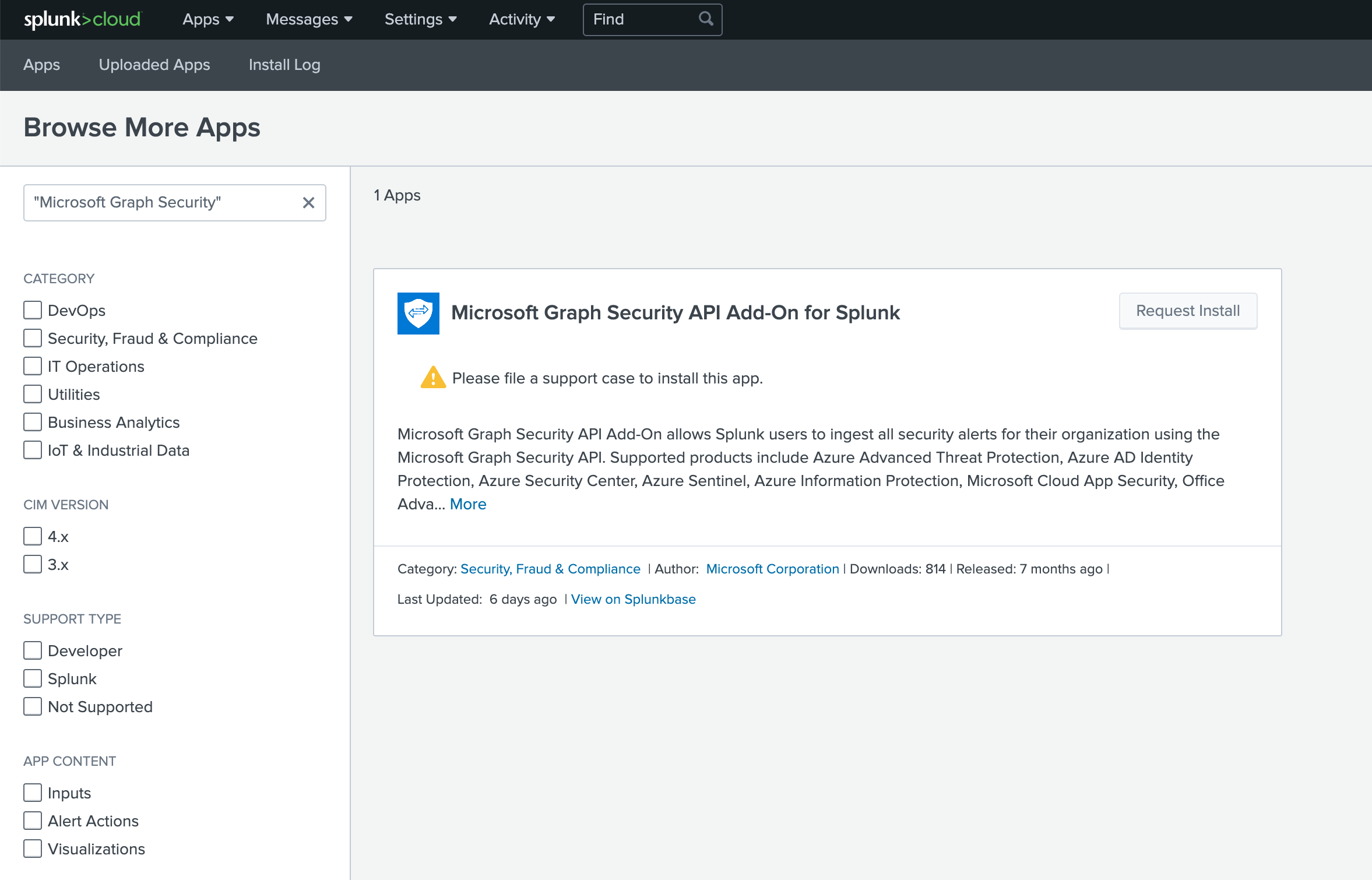
Task: Click the Splunk cloud logo
Action: tap(82, 19)
